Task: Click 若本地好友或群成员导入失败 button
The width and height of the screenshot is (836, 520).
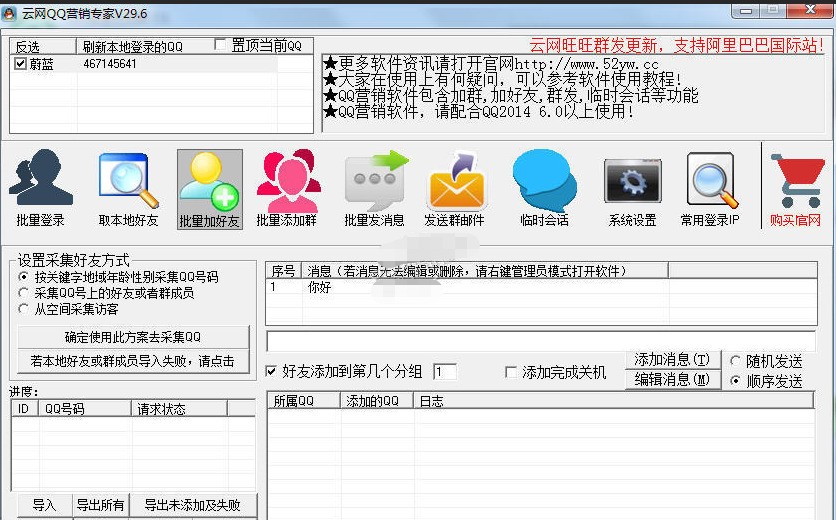Action: (x=133, y=361)
